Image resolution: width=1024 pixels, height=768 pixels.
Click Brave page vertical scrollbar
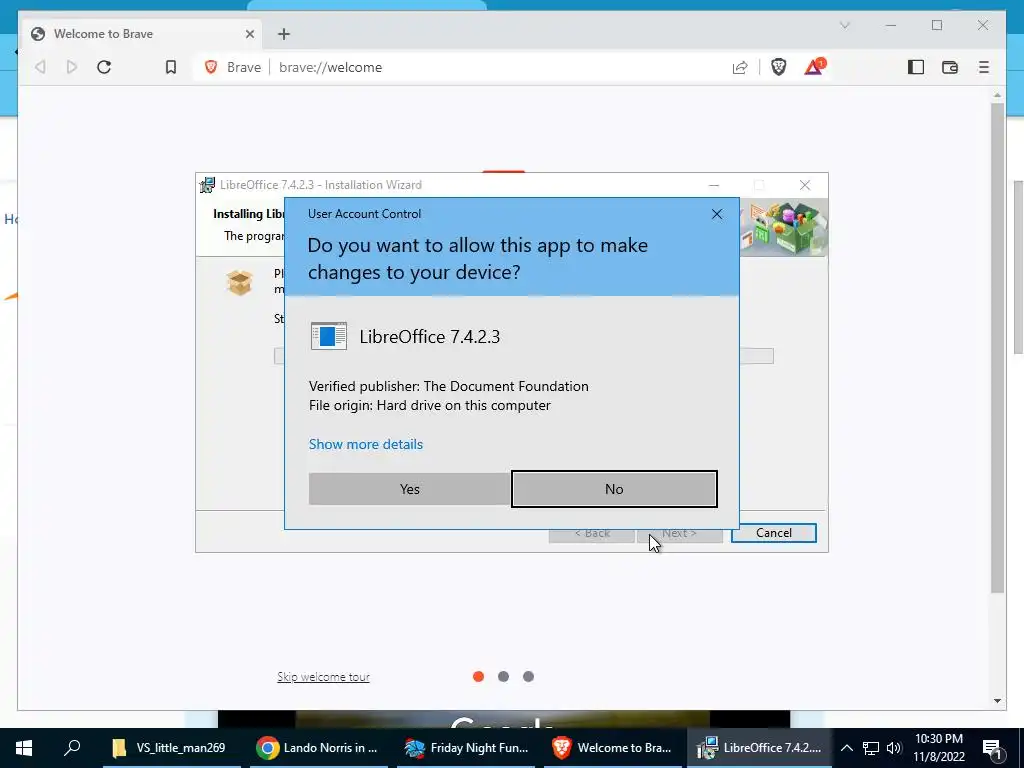point(997,349)
